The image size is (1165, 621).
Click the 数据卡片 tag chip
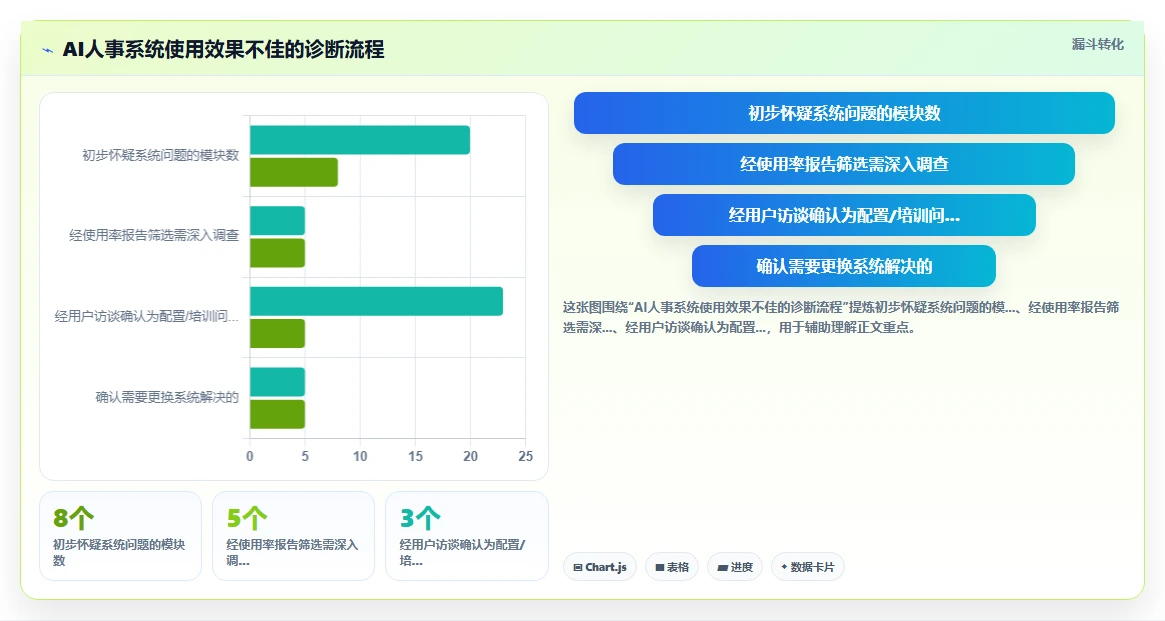coord(807,567)
